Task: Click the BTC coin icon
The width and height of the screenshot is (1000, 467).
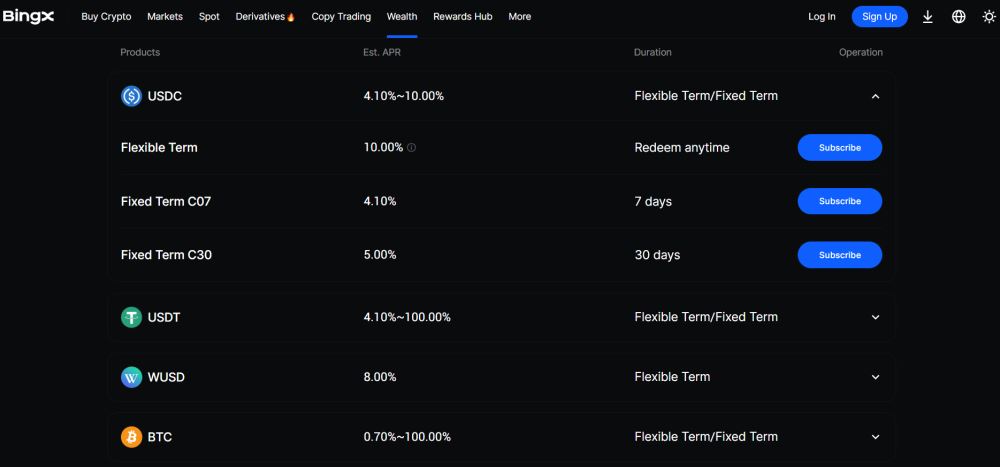Action: [131, 437]
